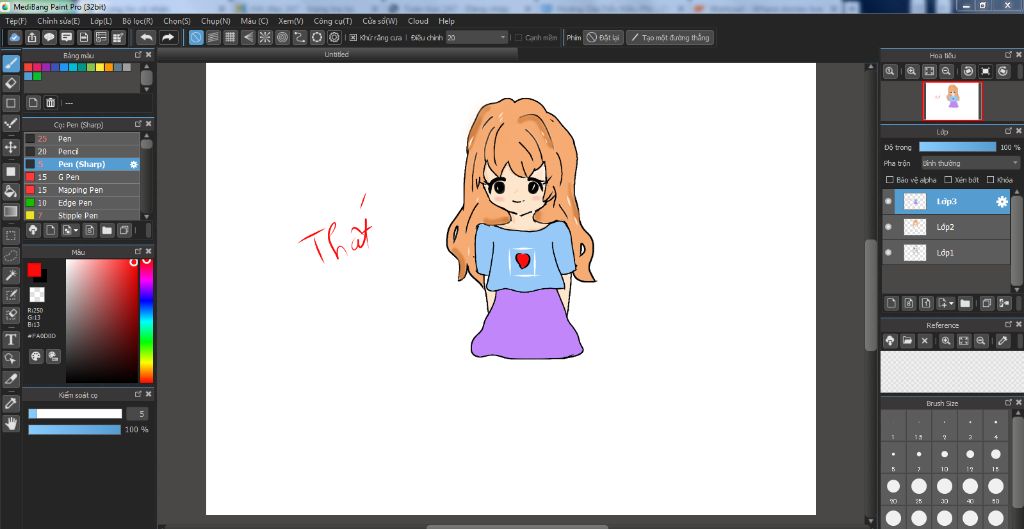The image size is (1024, 529).
Task: Open the Cloud menu
Action: [418, 21]
